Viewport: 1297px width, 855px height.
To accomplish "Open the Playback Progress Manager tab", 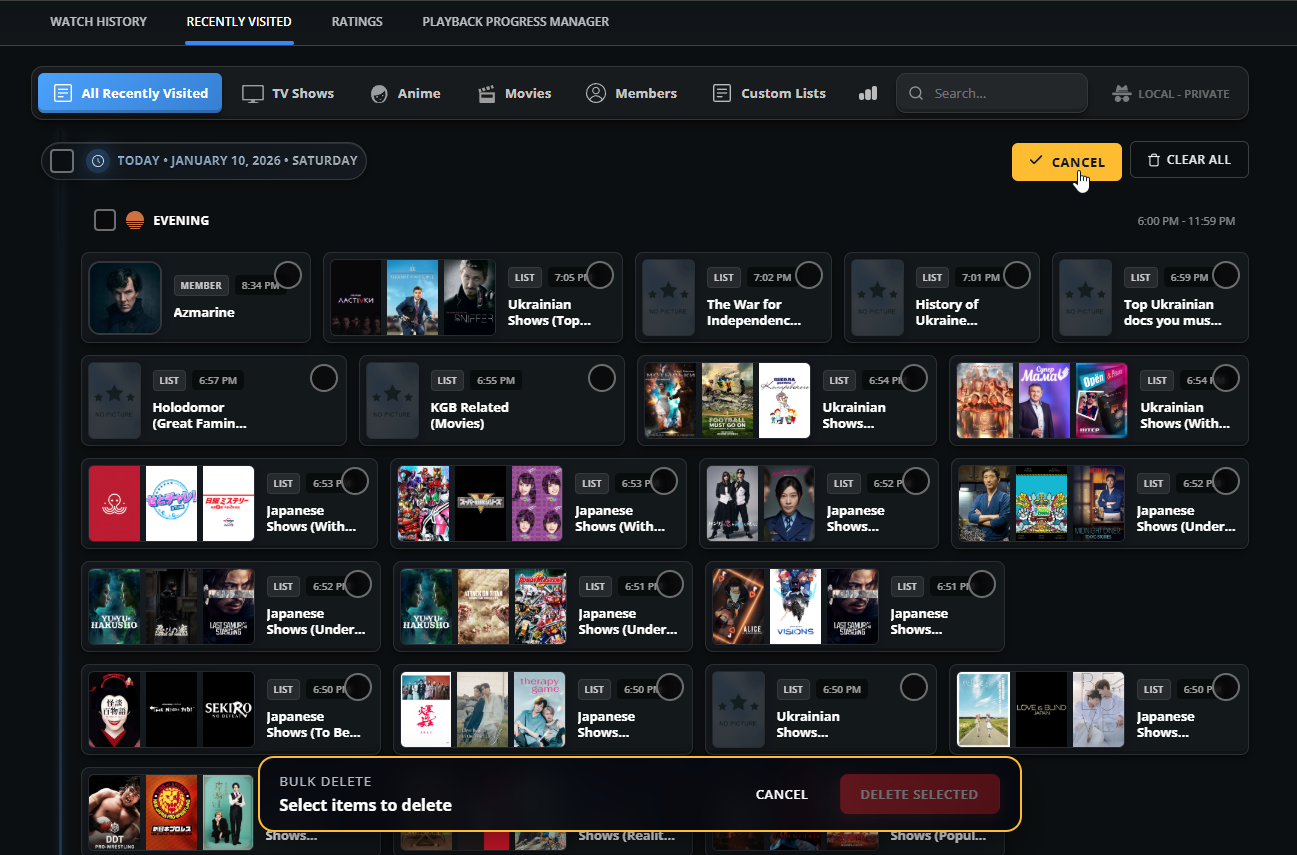I will tap(515, 21).
